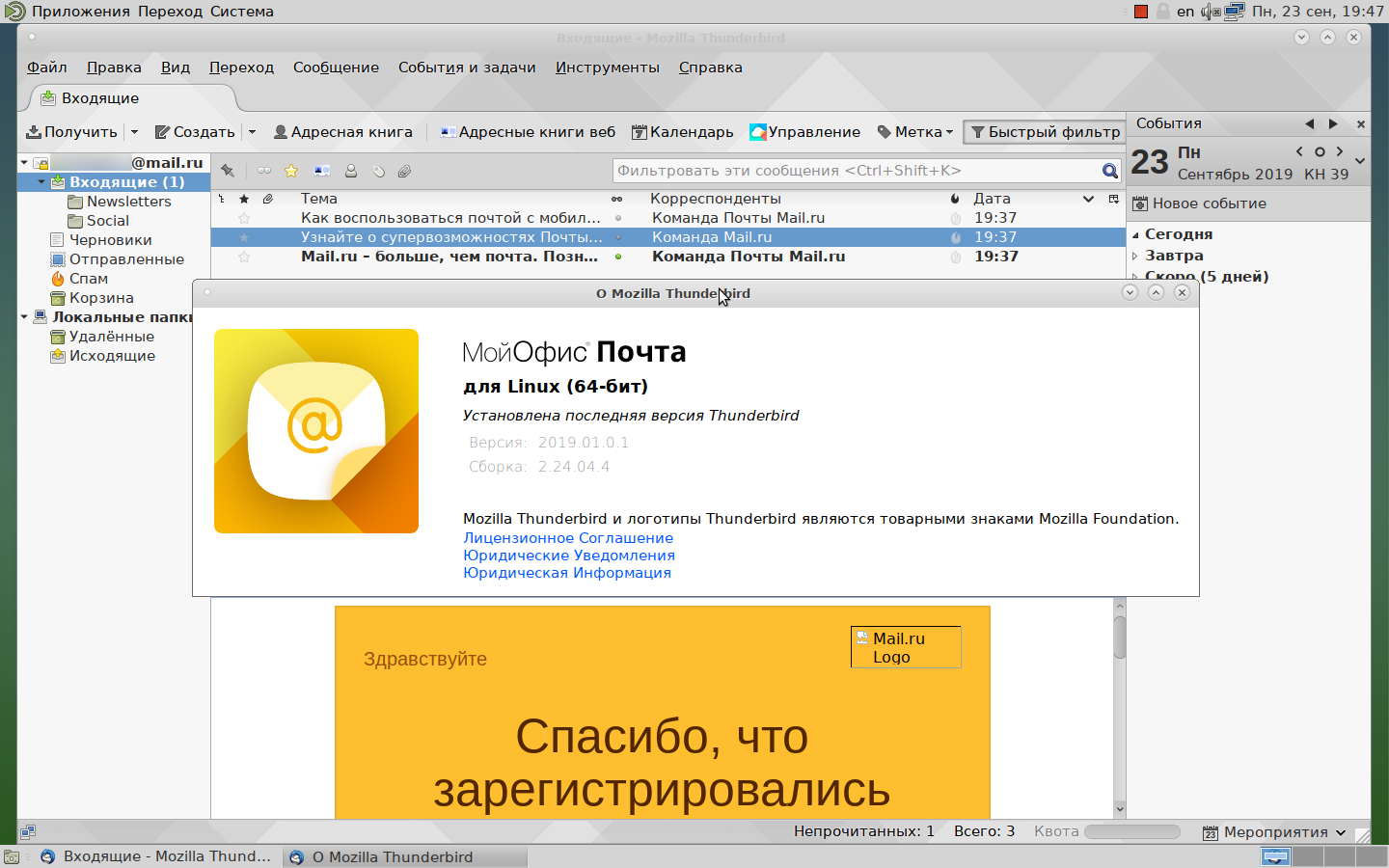Sort messages by the attachment column

click(268, 199)
